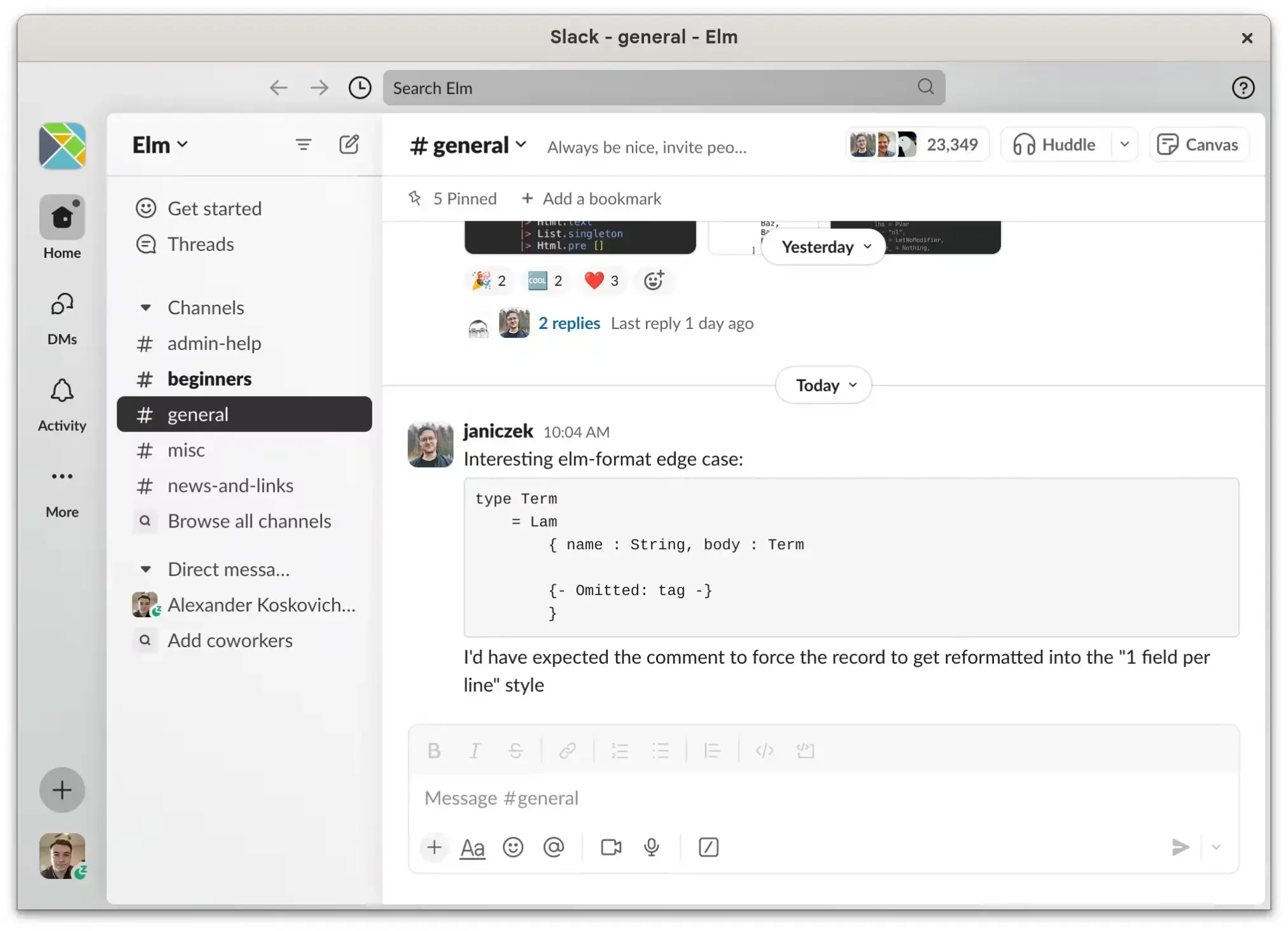Collapse the Channels section
Screen dimensions: 1288x931
(x=146, y=307)
